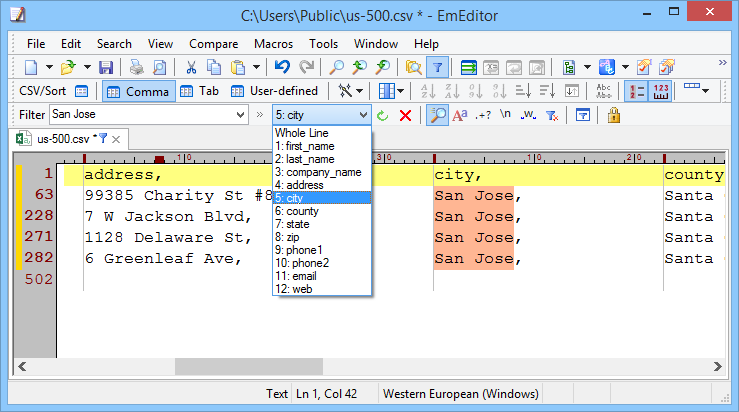739x412 pixels.
Task: Click the Open folder icon
Action: click(x=68, y=67)
